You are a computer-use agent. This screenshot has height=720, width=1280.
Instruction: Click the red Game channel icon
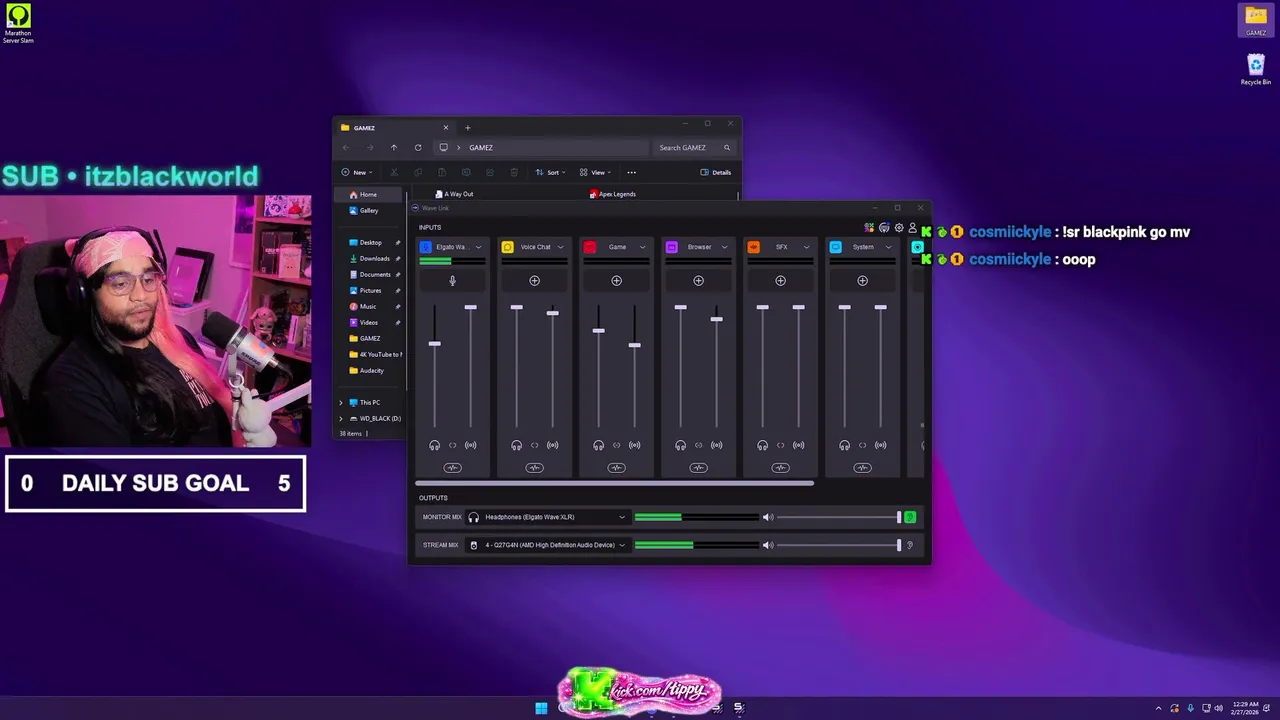590,247
